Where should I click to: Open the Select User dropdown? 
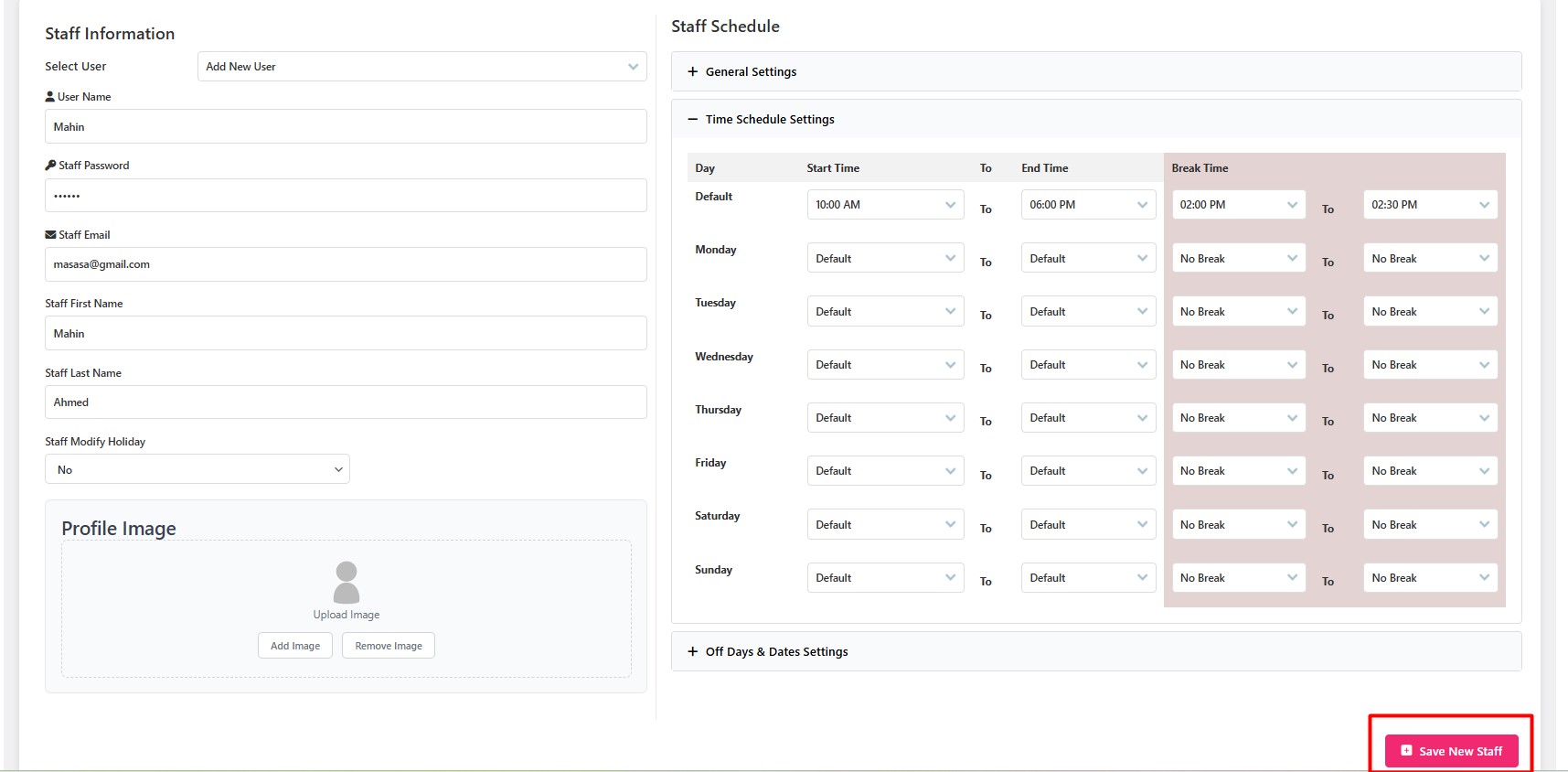tap(421, 67)
